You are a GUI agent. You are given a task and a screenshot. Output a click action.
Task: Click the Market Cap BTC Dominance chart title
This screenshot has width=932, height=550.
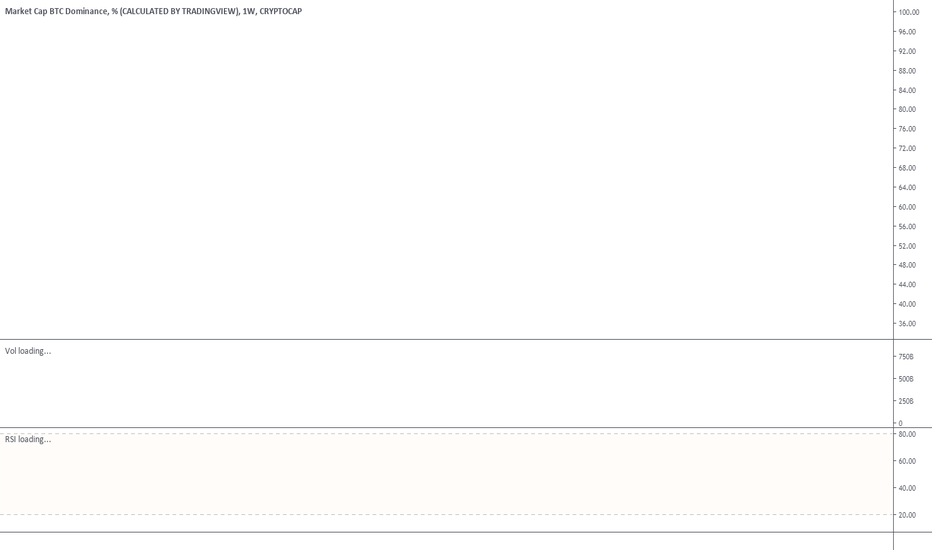153,11
